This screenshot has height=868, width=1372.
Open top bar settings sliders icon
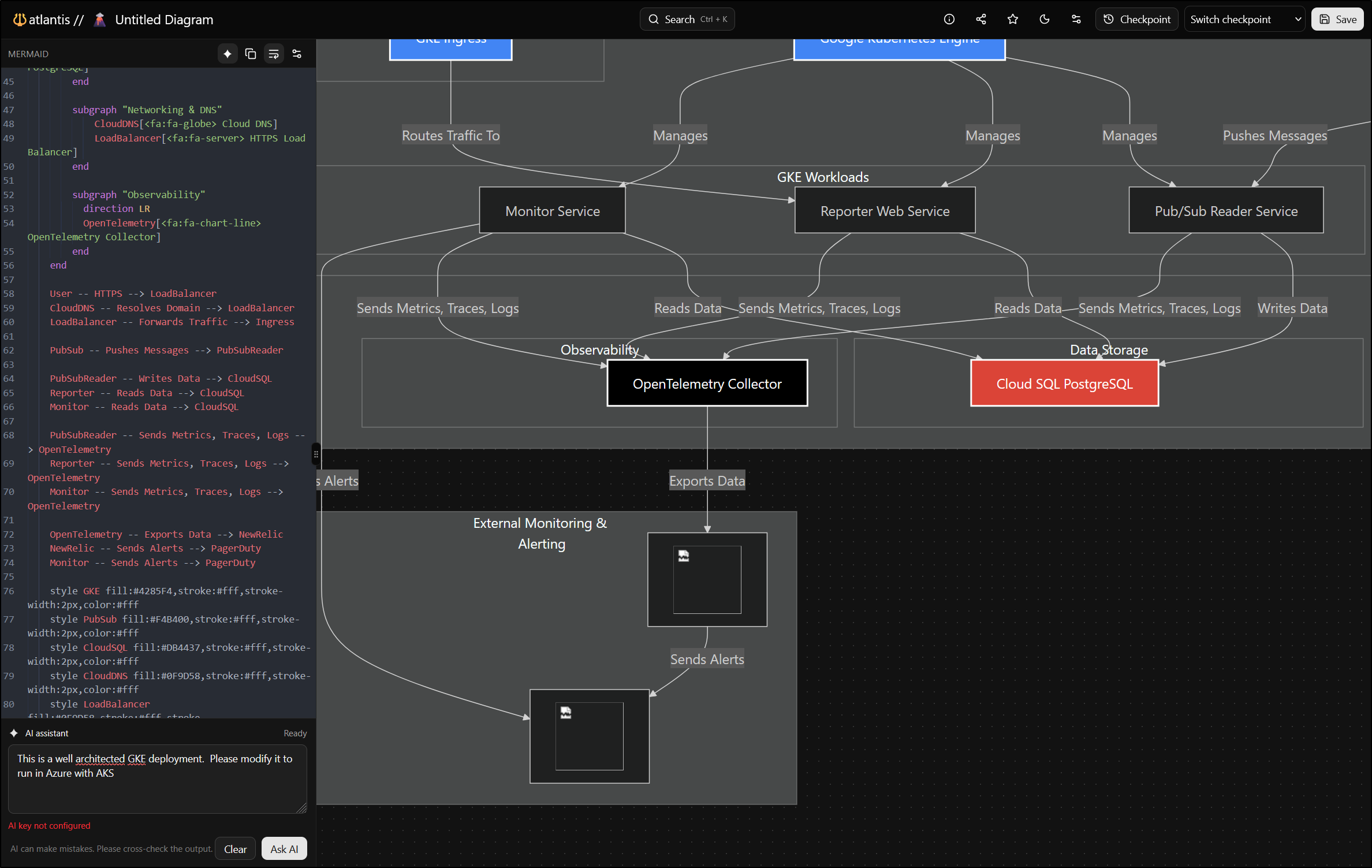point(1076,19)
